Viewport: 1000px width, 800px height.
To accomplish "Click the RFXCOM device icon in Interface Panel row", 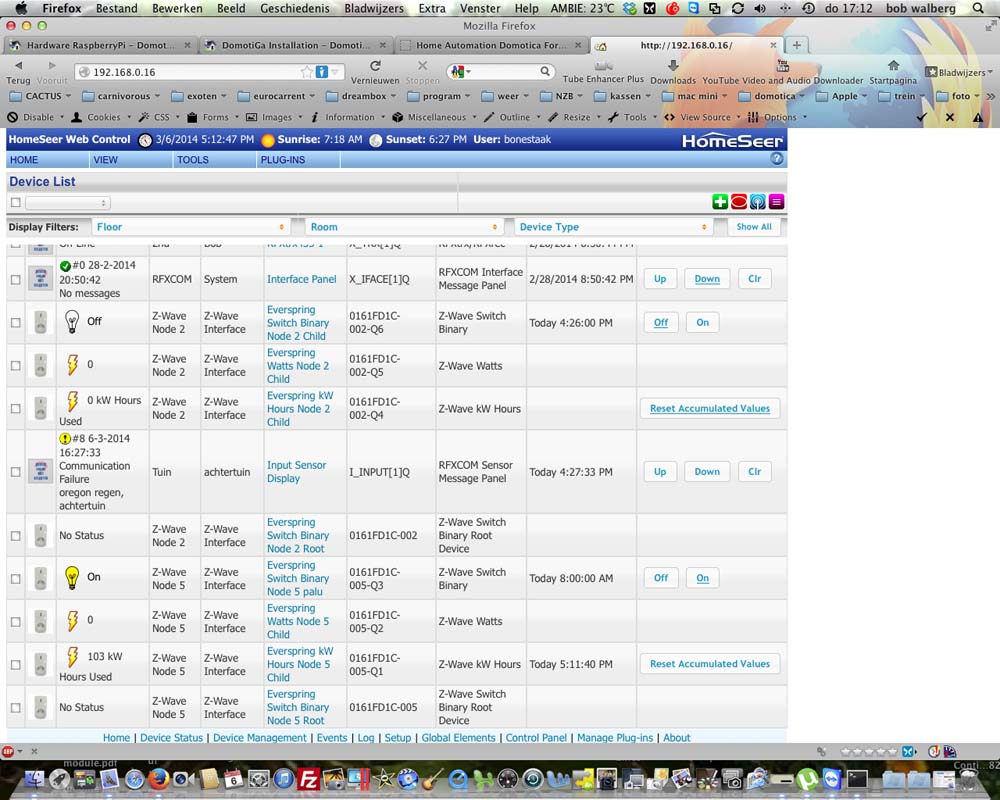I will [x=40, y=279].
